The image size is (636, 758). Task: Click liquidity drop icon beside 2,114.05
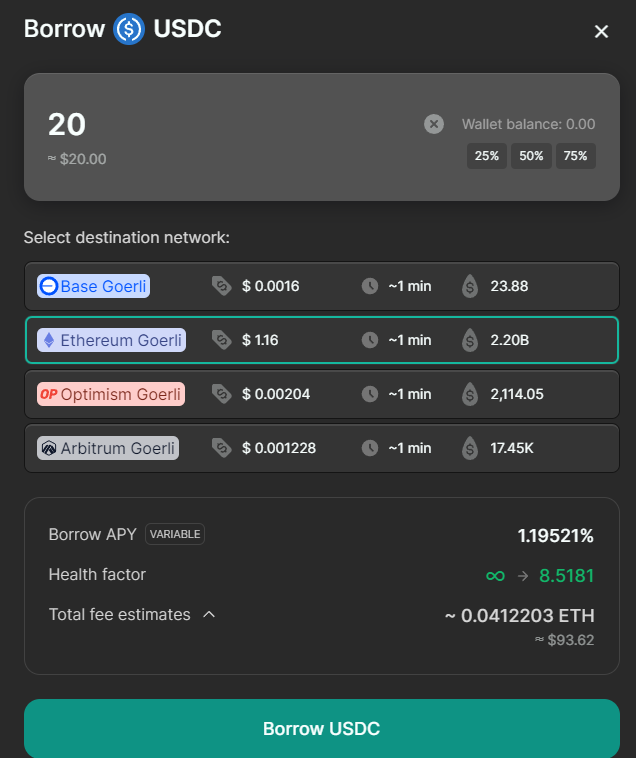(470, 394)
